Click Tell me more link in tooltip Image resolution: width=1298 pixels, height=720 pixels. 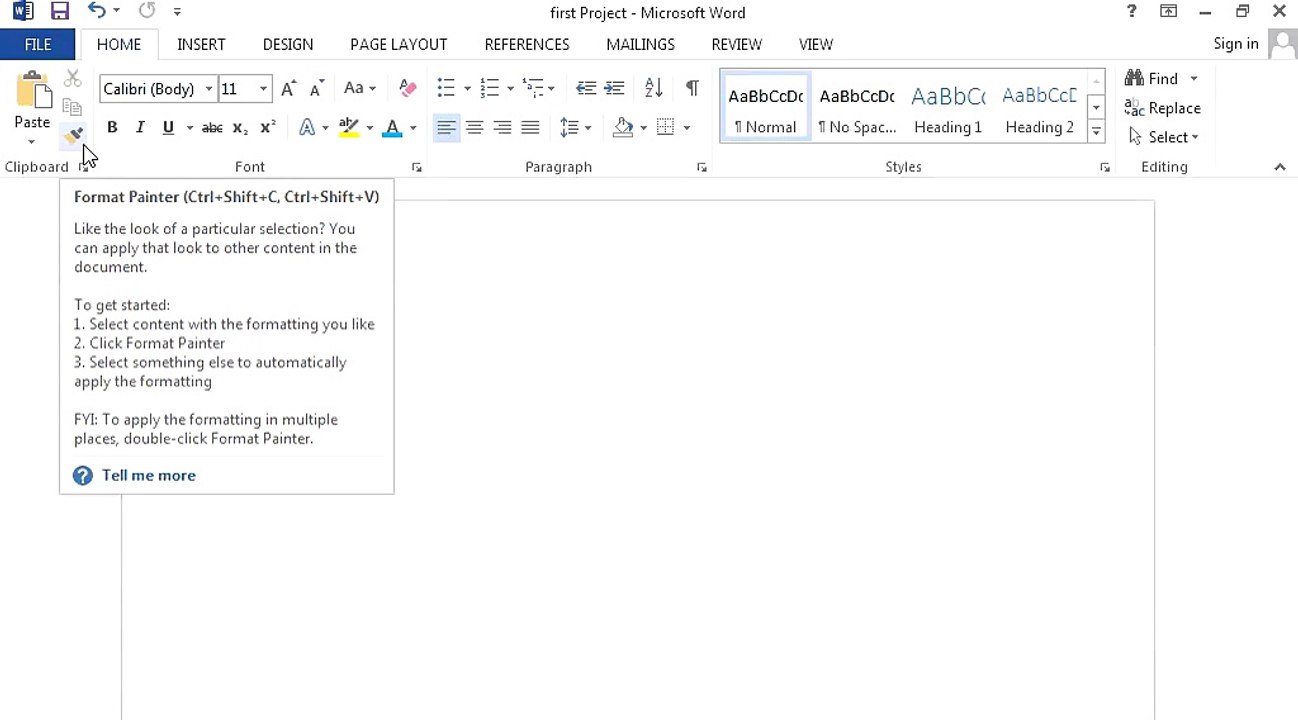(148, 475)
